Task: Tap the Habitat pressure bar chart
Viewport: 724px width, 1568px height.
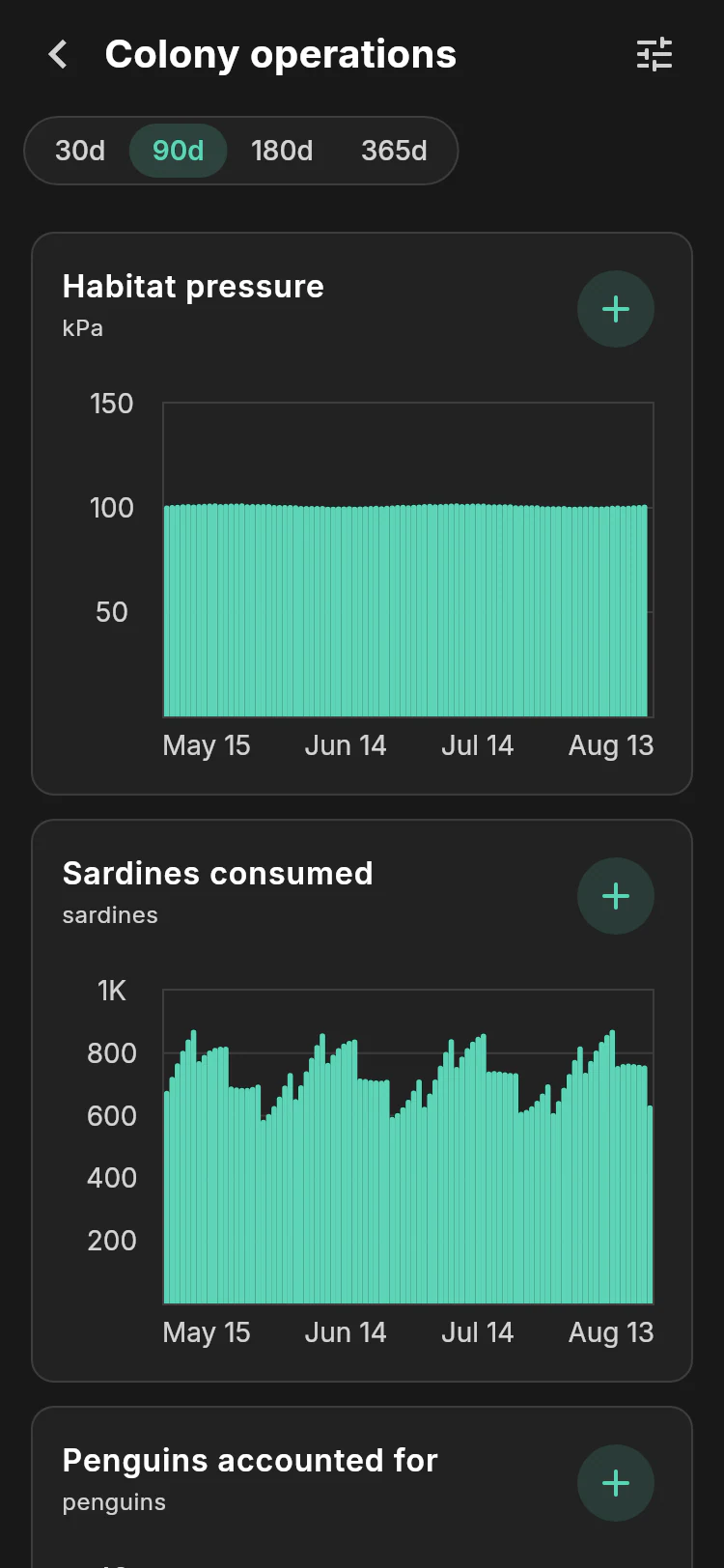Action: [x=408, y=560]
